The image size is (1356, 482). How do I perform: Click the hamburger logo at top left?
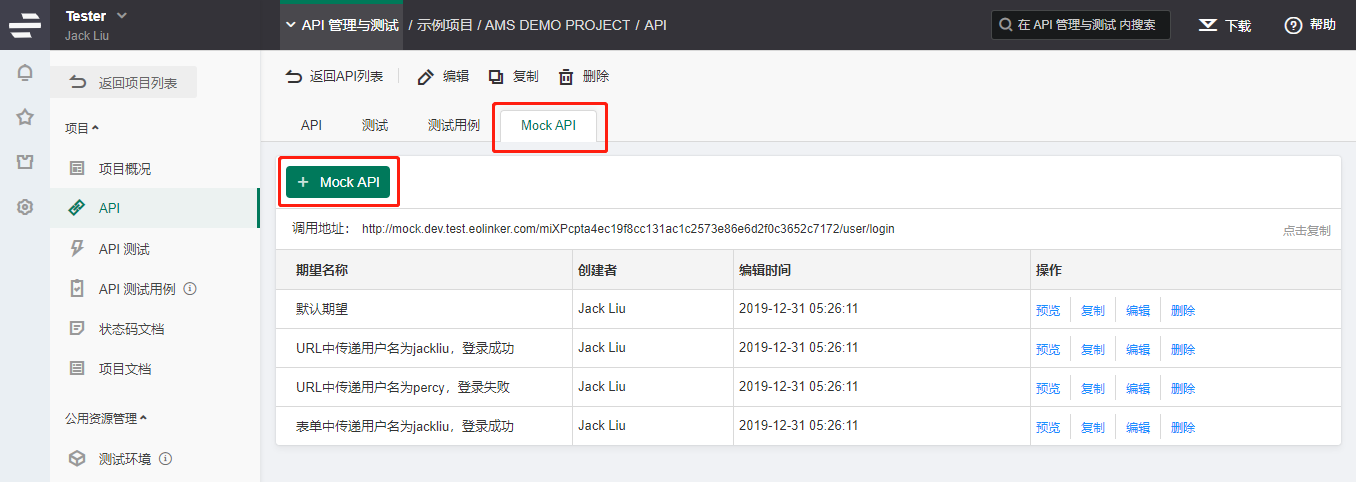click(x=25, y=25)
